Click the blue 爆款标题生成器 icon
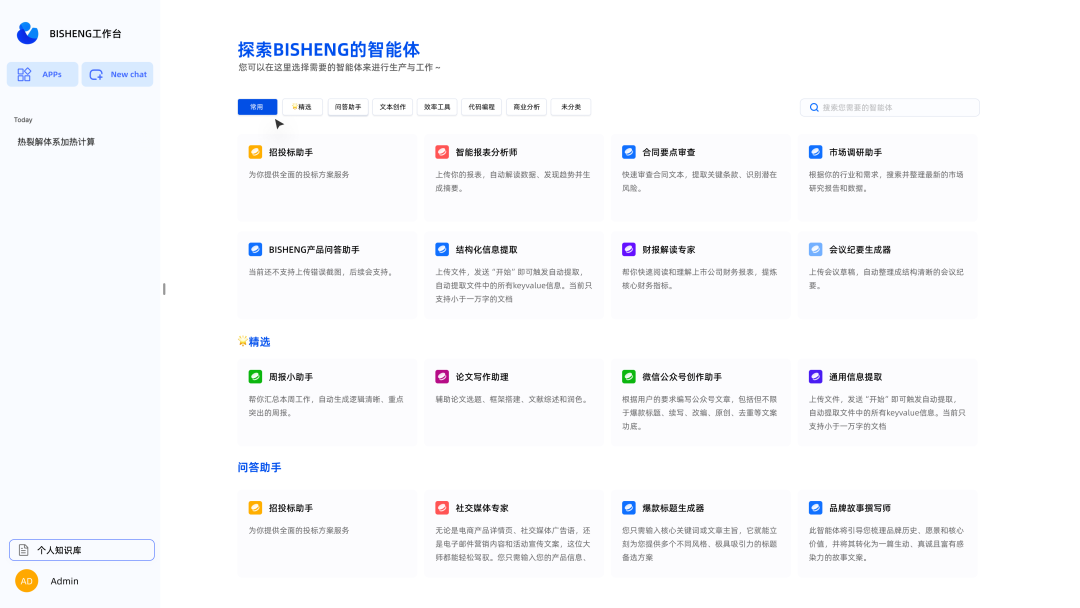Screen dimensions: 1080x608 (629, 507)
